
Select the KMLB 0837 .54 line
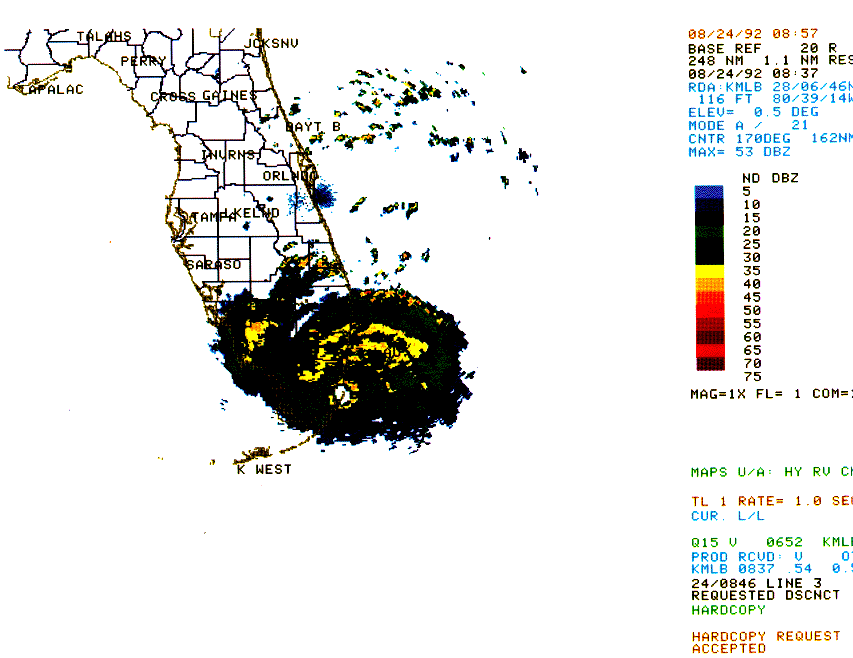[x=772, y=569]
